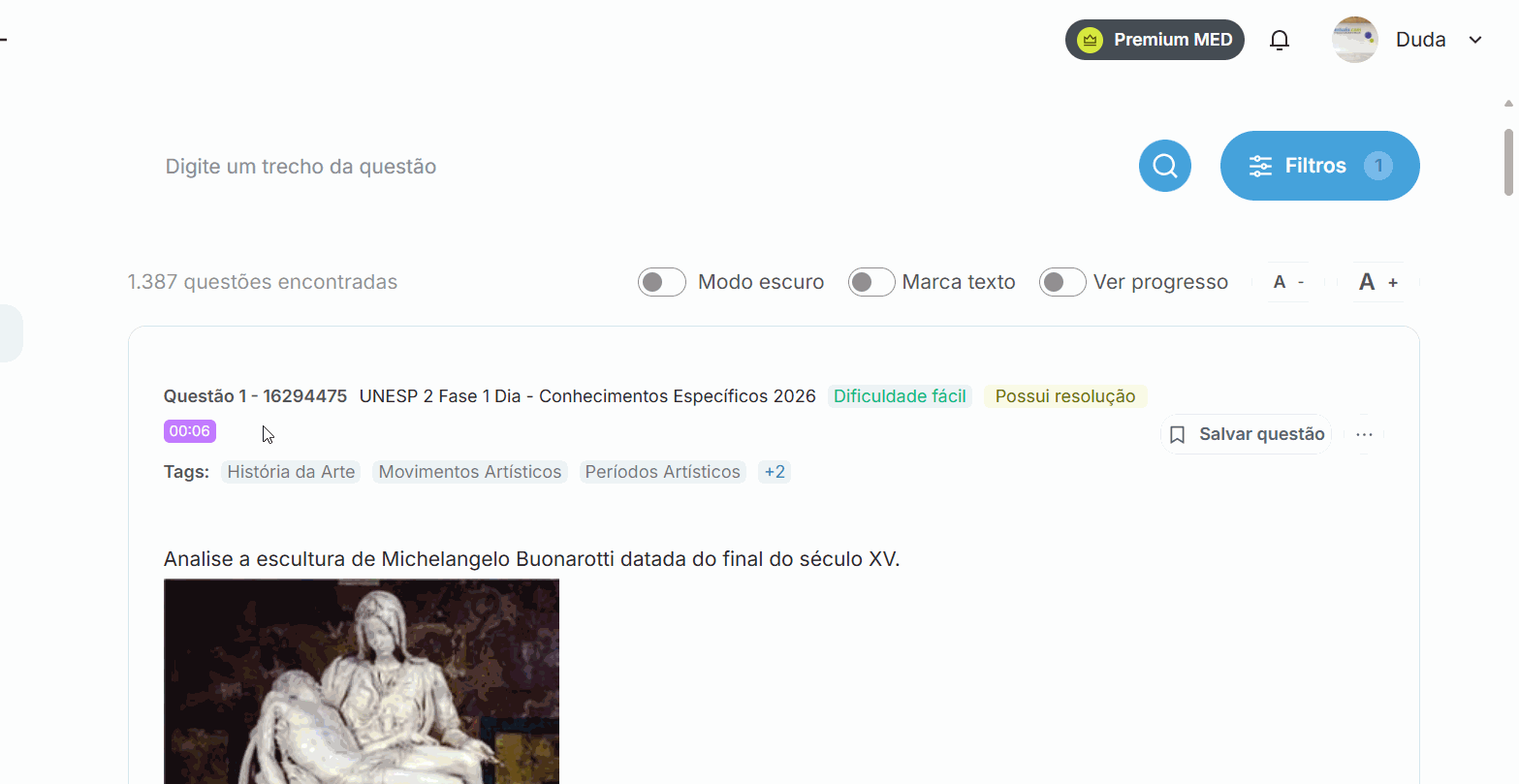Open the Filtros filter panel
The width and height of the screenshot is (1519, 784).
tap(1319, 166)
